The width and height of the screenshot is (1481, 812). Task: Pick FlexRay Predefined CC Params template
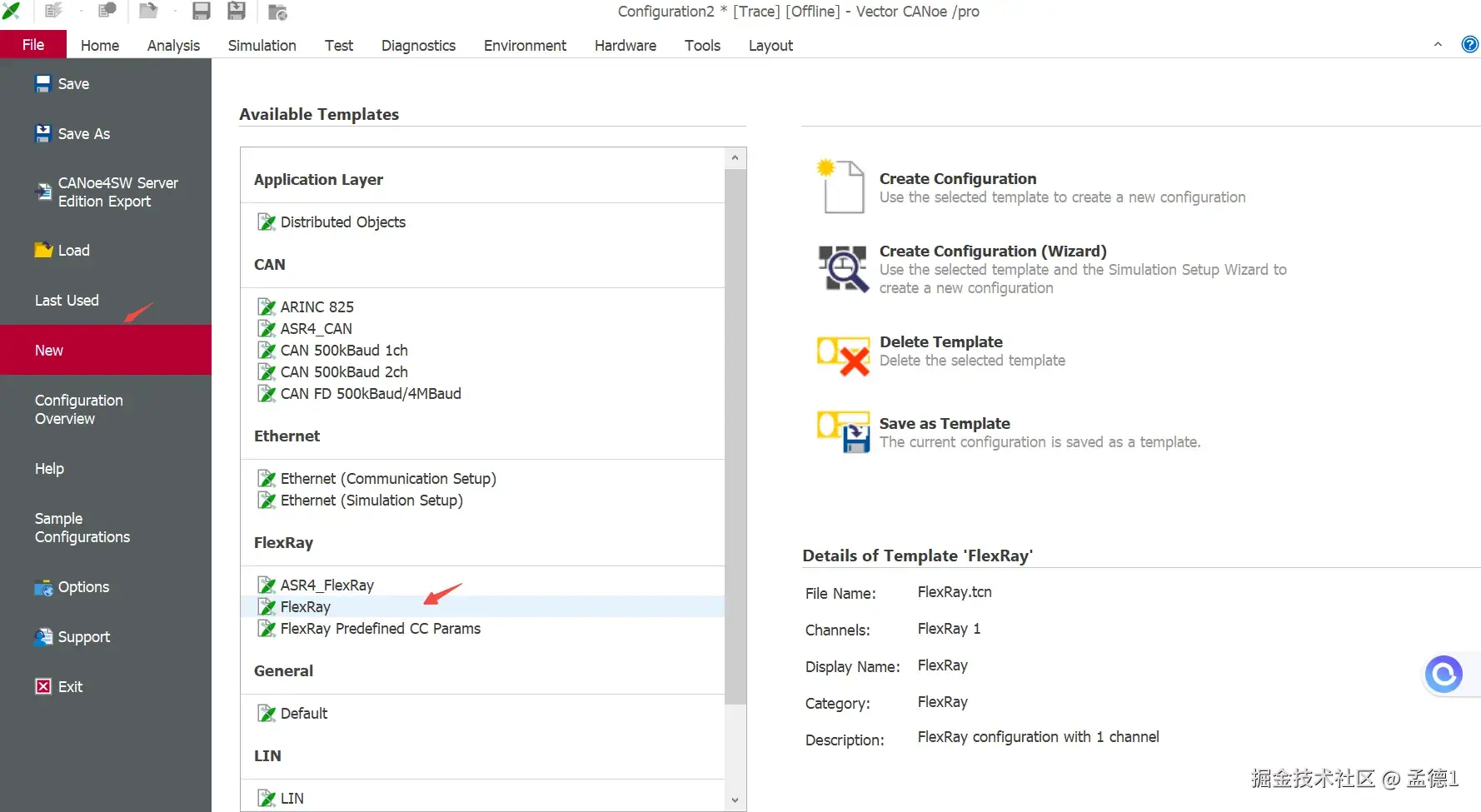tap(483, 629)
